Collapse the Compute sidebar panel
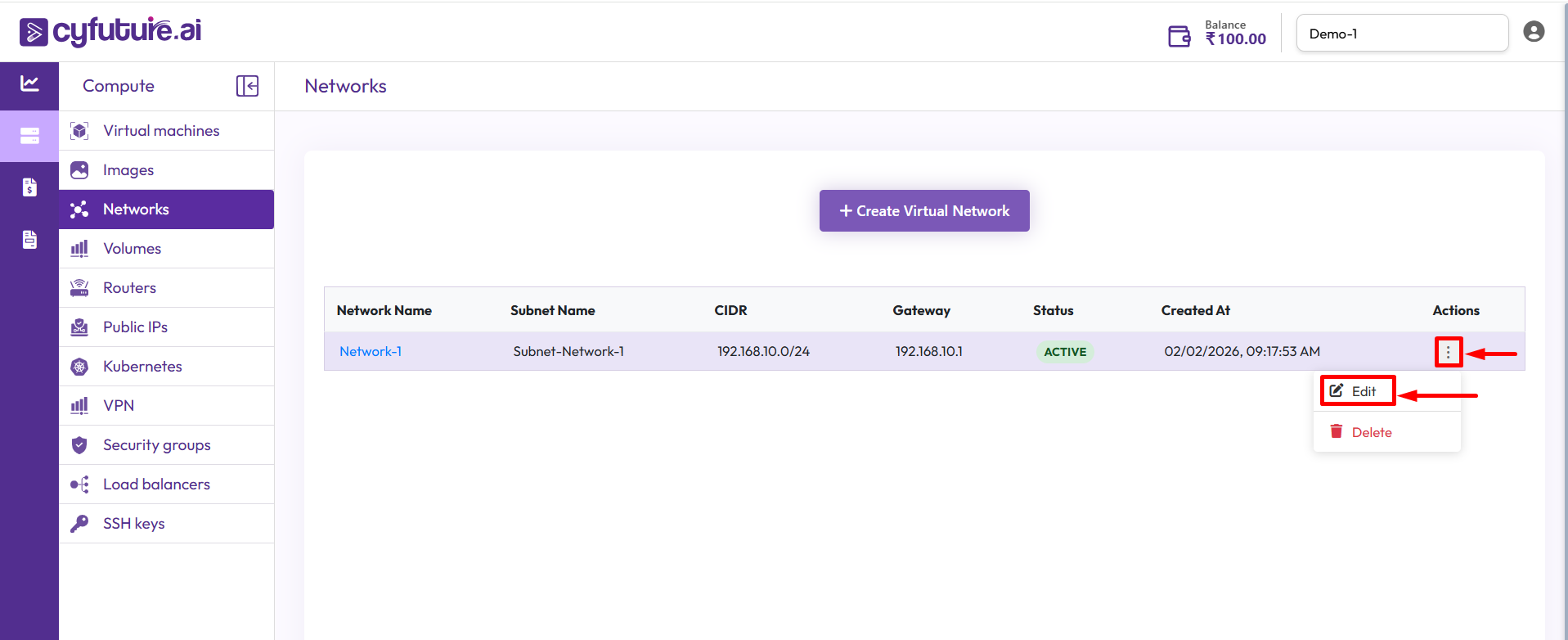Image resolution: width=1568 pixels, height=640 pixels. pos(247,86)
